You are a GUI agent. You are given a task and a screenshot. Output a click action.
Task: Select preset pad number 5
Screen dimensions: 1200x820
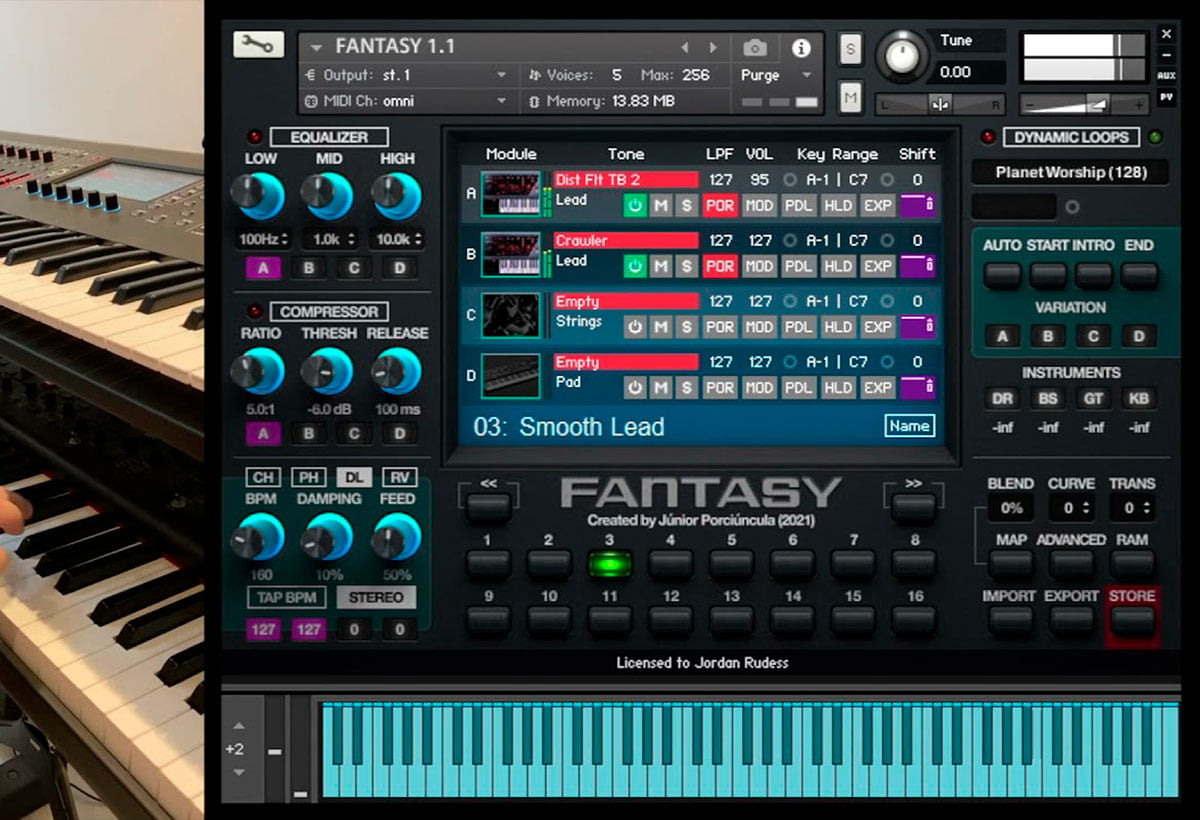(x=731, y=564)
